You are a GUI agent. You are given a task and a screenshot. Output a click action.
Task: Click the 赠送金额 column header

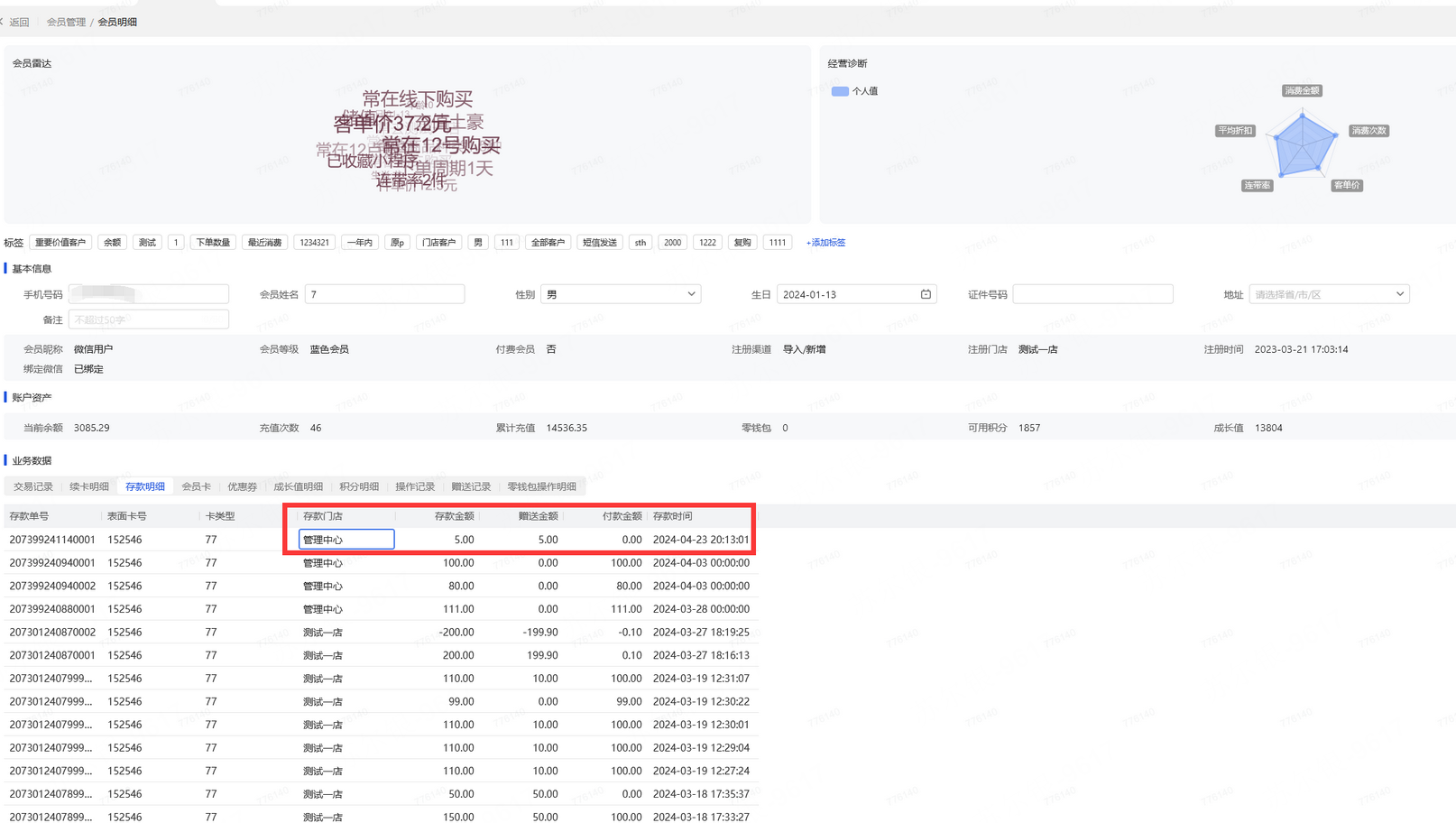[538, 516]
